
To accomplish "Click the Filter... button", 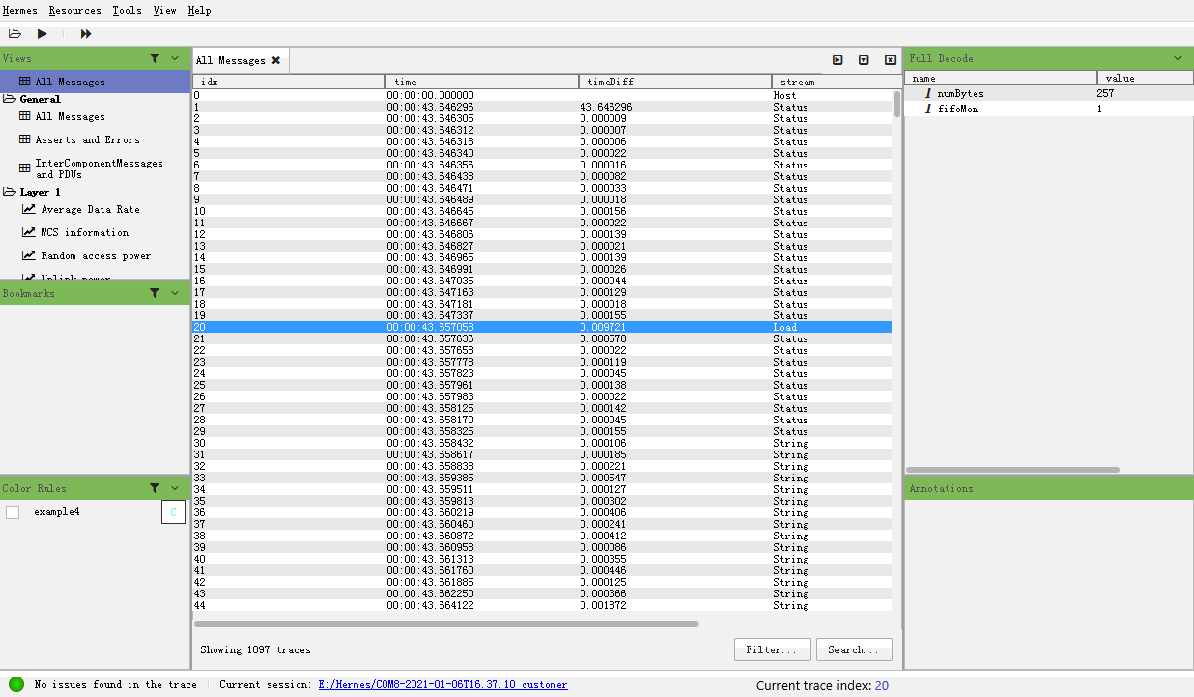I will click(x=772, y=650).
